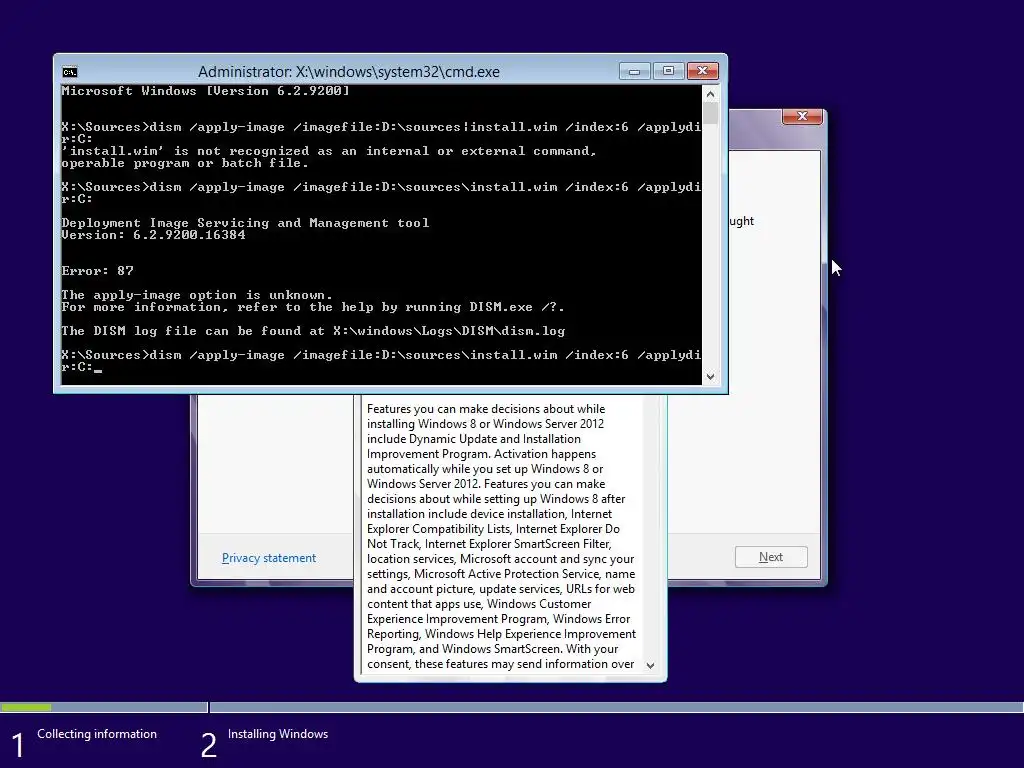Click 'Microsoft Windows [Version 6.2.9200]' line
Image resolution: width=1024 pixels, height=768 pixels.
(205, 91)
